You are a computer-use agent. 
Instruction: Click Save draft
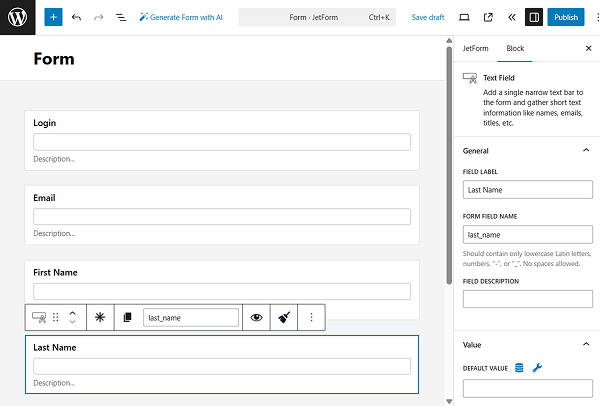(428, 17)
